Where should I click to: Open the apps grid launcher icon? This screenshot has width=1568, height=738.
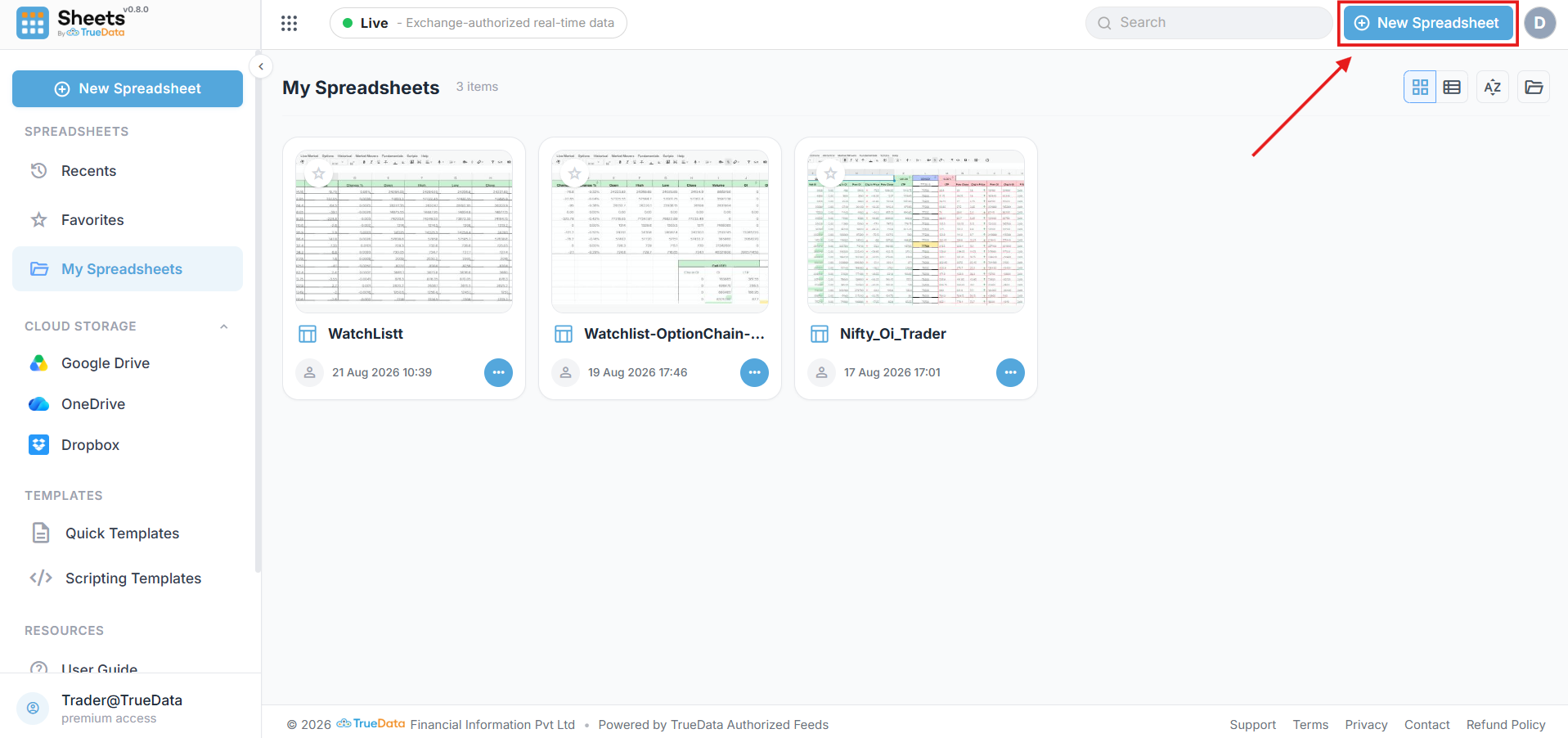click(289, 23)
